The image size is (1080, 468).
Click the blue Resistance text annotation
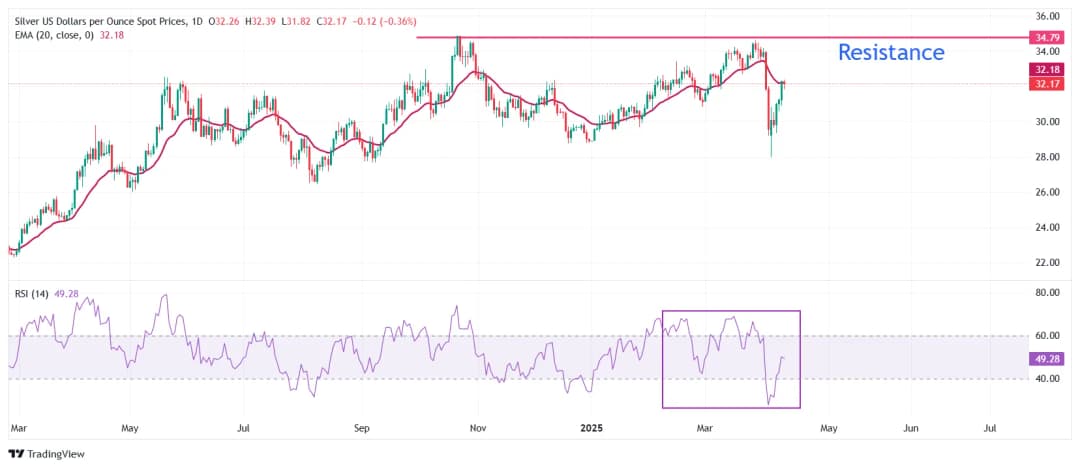890,52
